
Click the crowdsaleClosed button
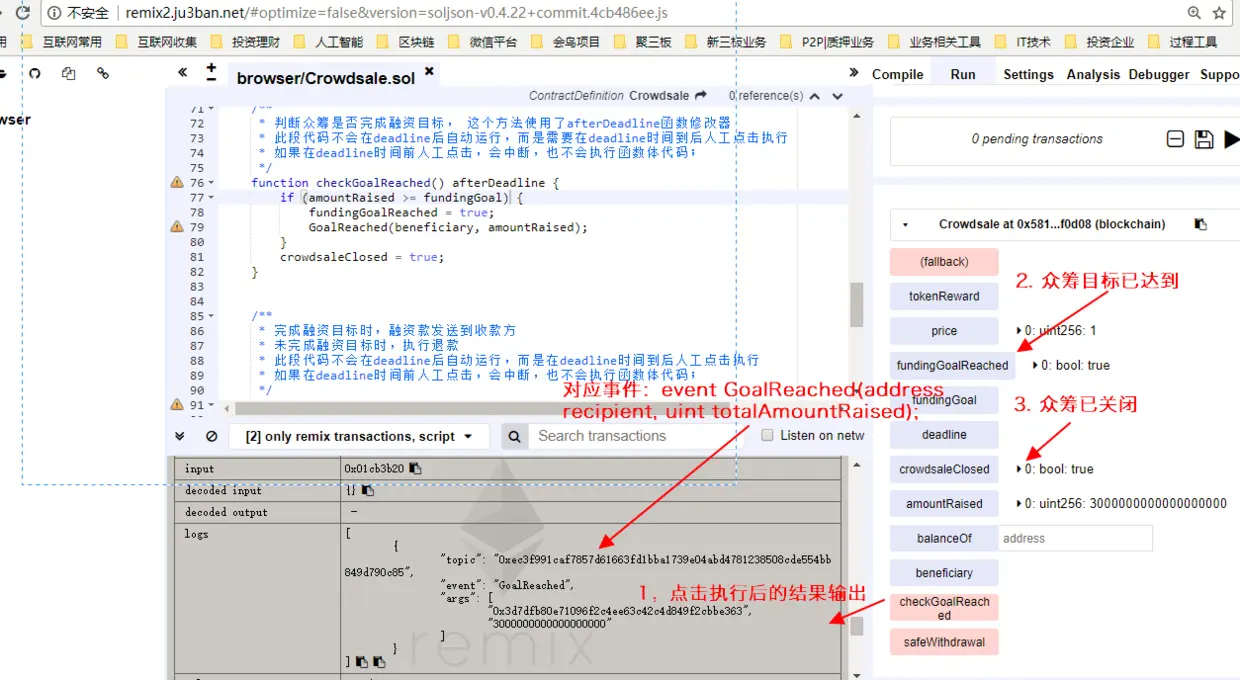pyautogui.click(x=944, y=469)
